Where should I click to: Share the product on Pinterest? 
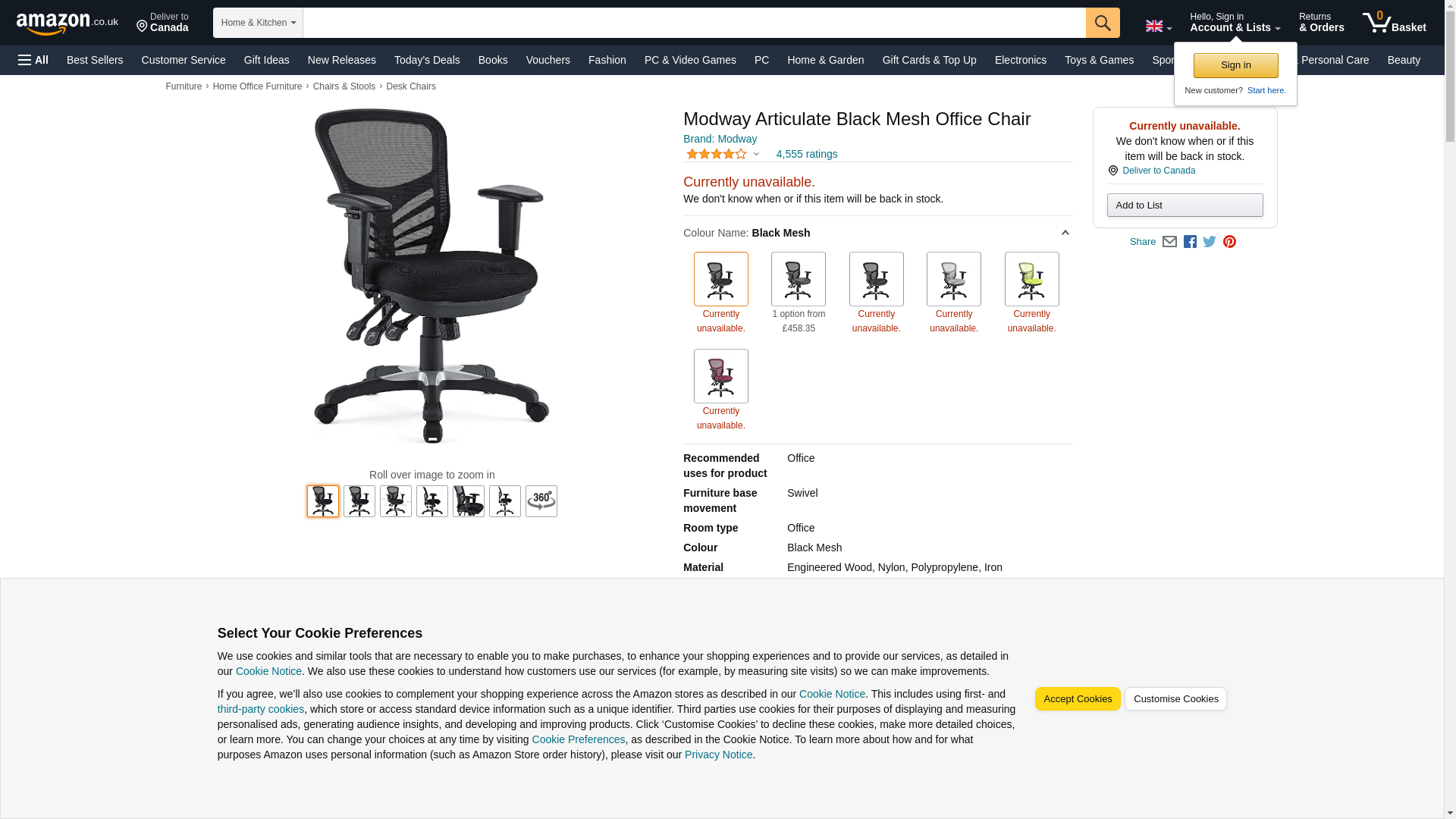click(x=1229, y=242)
